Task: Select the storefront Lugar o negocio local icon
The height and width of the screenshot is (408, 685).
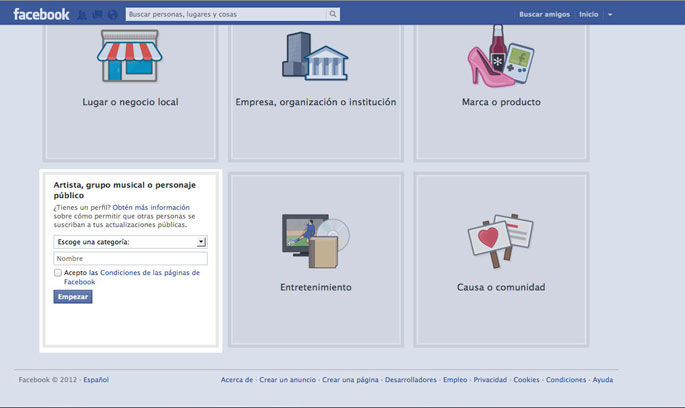Action: 129,56
